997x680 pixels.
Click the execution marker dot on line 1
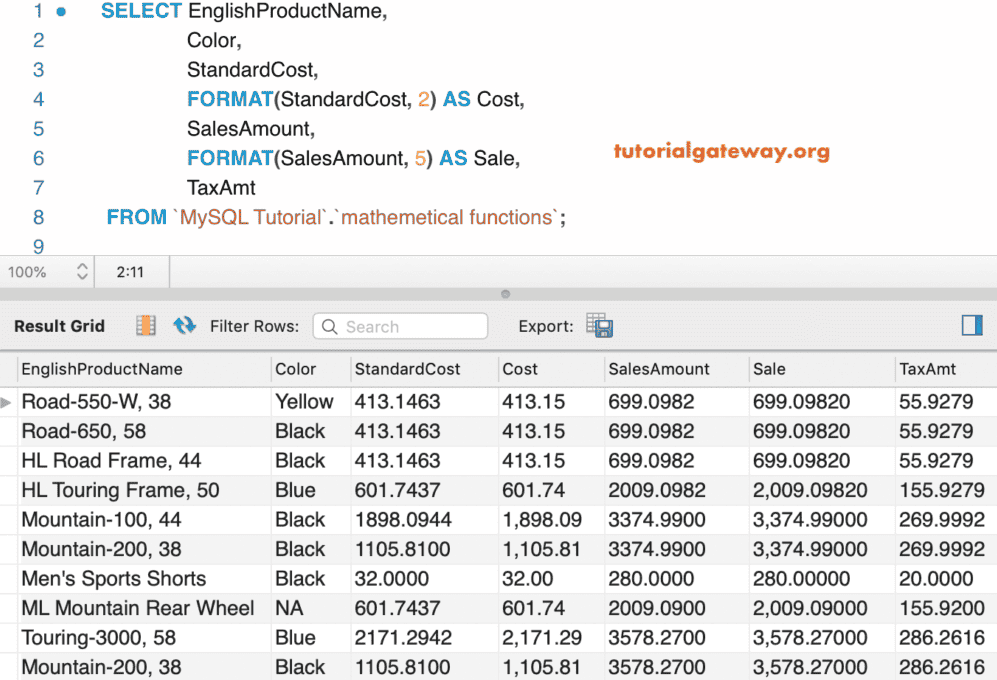(62, 12)
